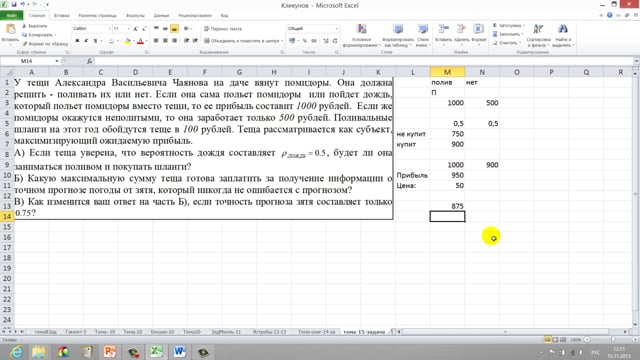Click the Name Box showing M14
Screen dimensions: 640x360
click(x=27, y=61)
